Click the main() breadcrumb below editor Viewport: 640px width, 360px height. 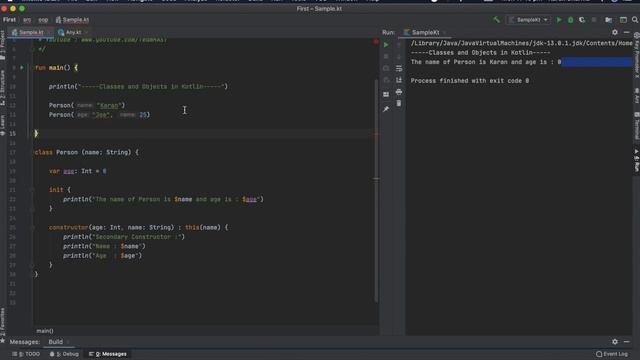click(45, 331)
